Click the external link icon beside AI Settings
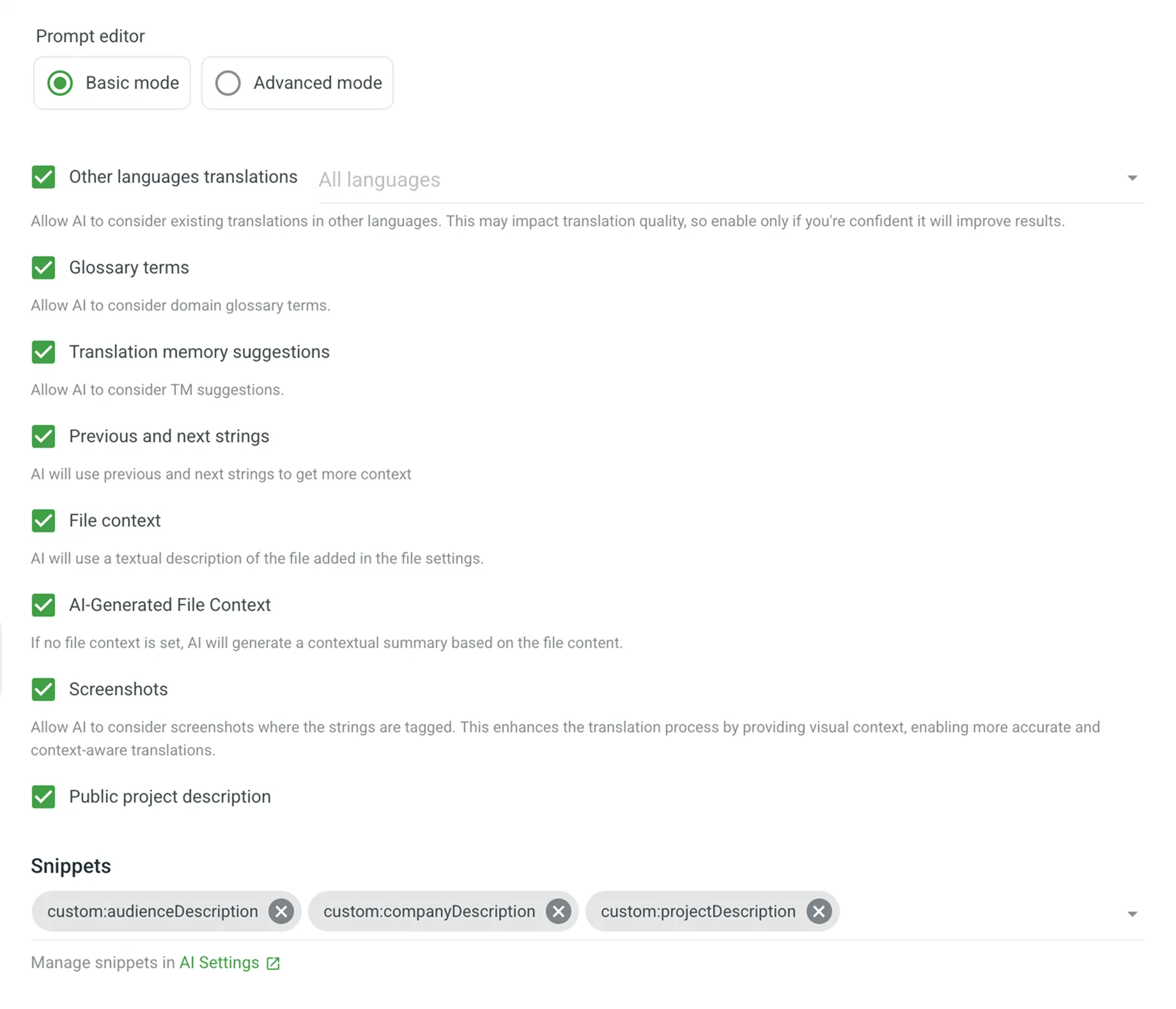Image resolution: width=1176 pixels, height=1009 pixels. [x=274, y=963]
